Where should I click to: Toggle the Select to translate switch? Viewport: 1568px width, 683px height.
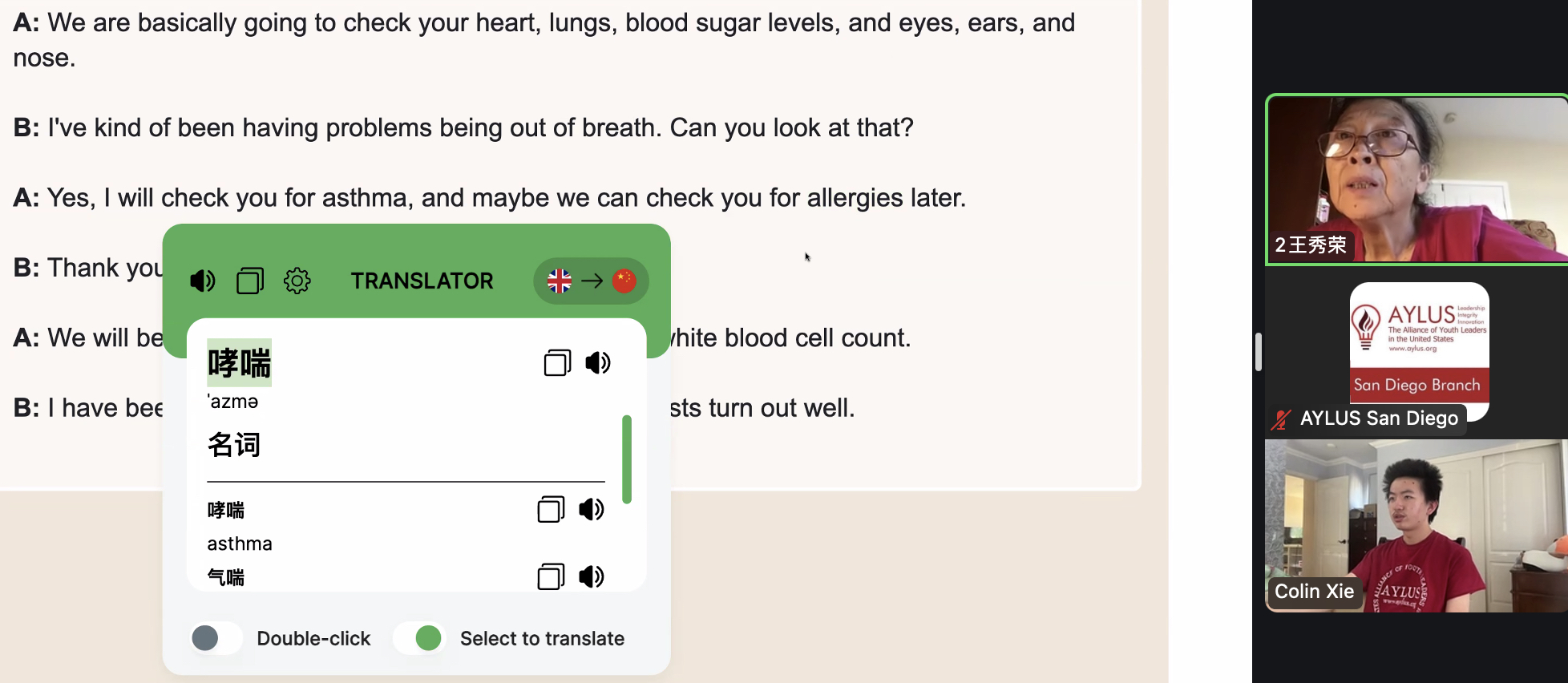[x=418, y=638]
